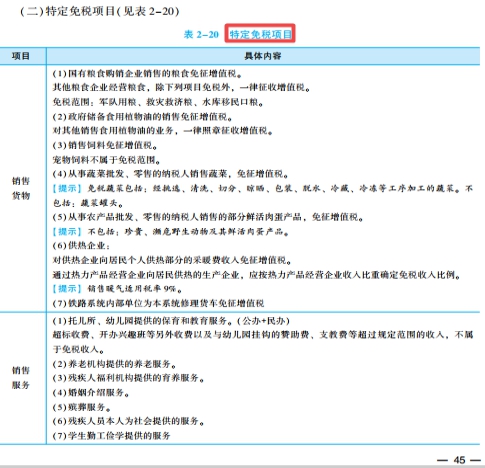Click the line about 政府储备食用植物油
The height and width of the screenshot is (468, 485).
click(142, 117)
